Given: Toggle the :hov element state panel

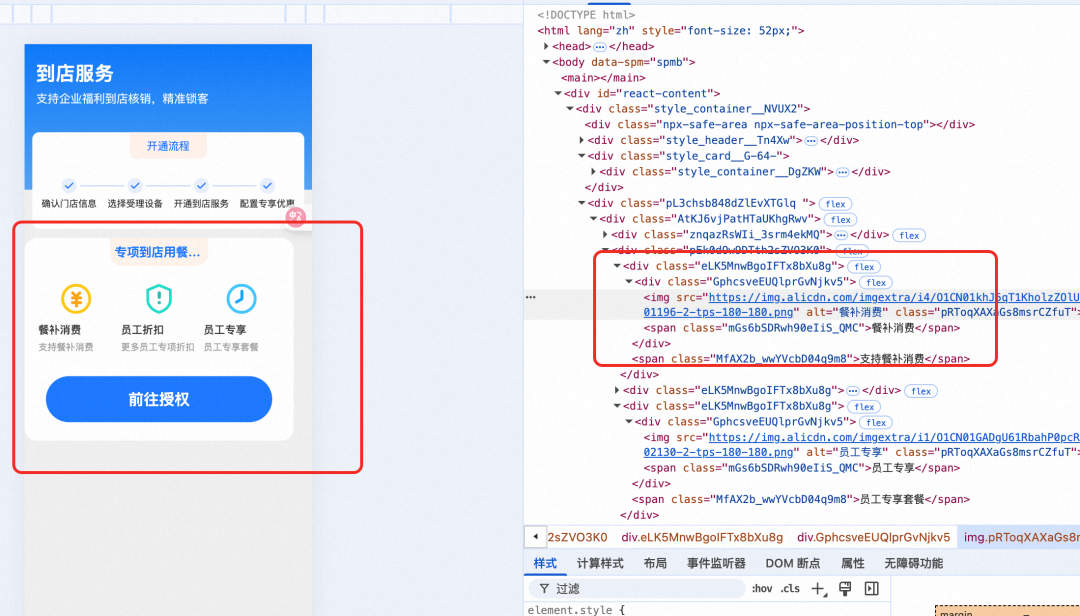Looking at the screenshot, I should coord(762,589).
